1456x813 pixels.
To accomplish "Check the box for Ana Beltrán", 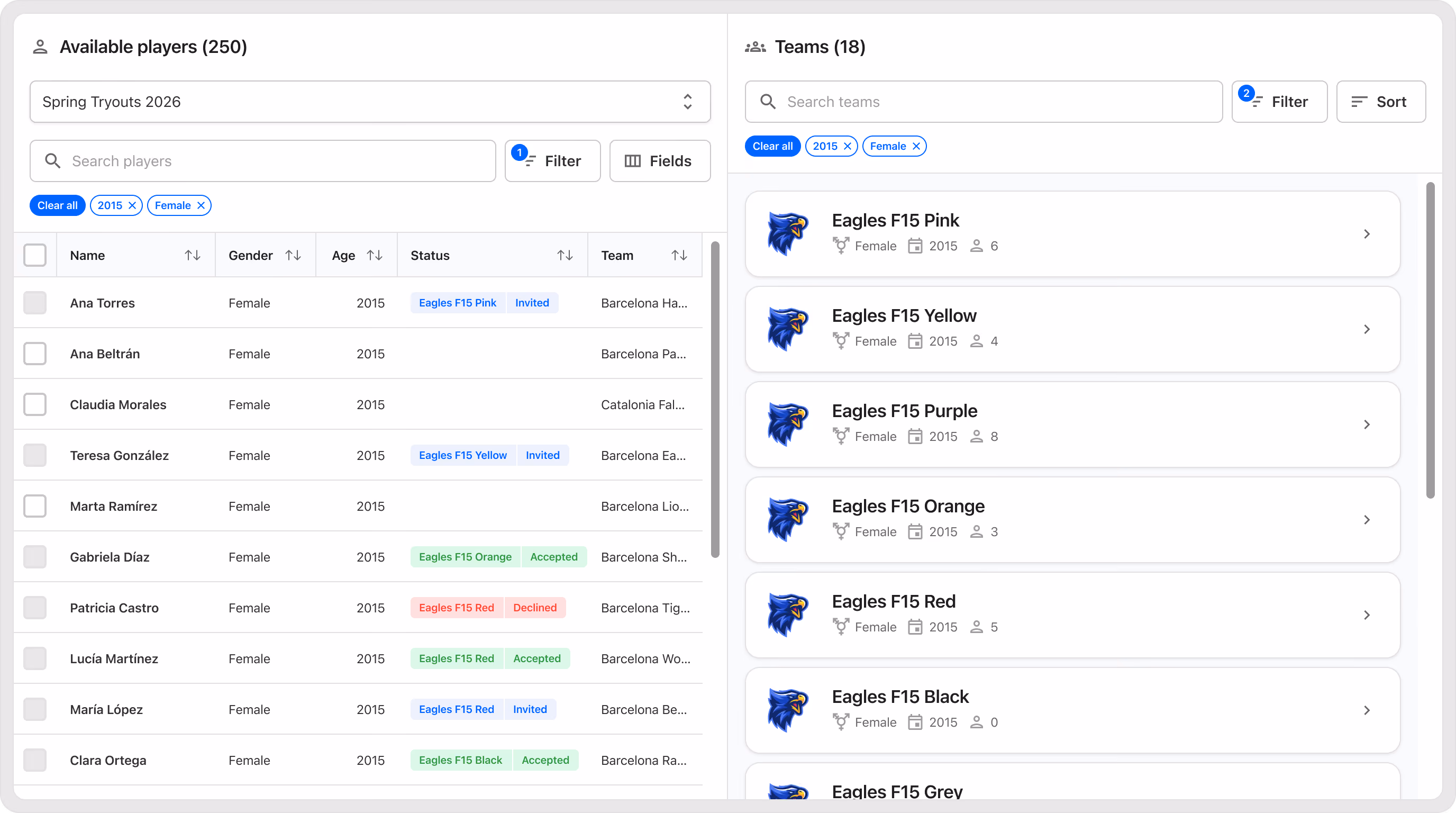I will coord(35,354).
